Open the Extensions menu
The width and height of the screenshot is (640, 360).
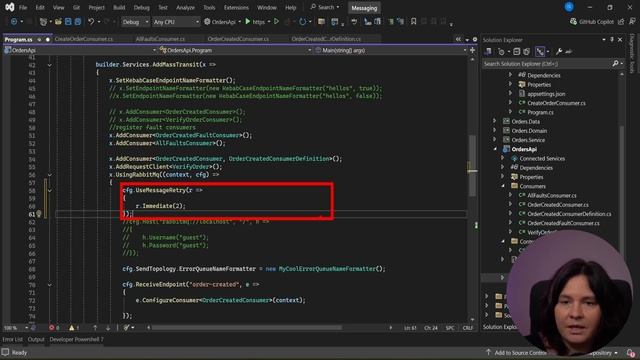click(236, 7)
